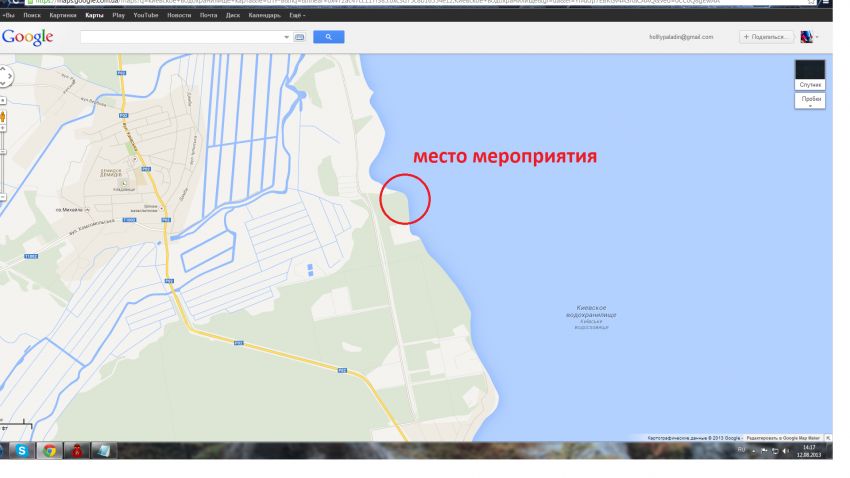Image resolution: width=850 pixels, height=478 pixels.
Task: Open Почта link in the top bar
Action: tap(208, 15)
